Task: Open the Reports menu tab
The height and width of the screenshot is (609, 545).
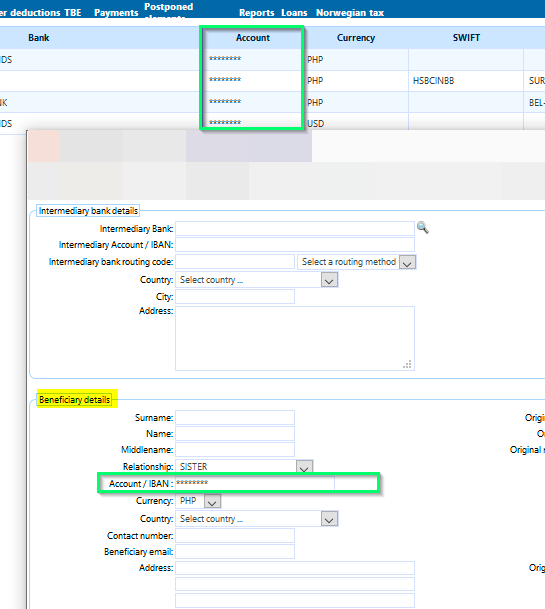Action: pyautogui.click(x=256, y=12)
